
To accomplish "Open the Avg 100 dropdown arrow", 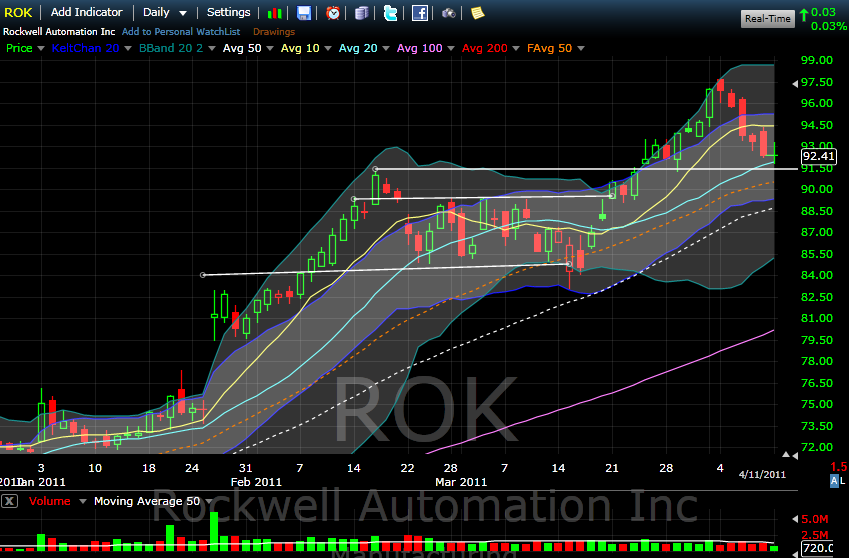I will tap(450, 49).
